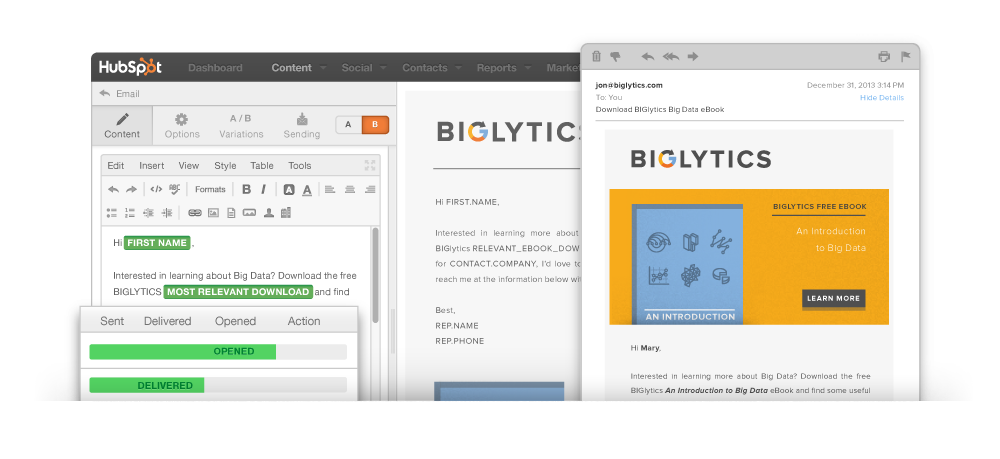Screen dimensions: 1000x459
Task: Reply to the email from jon@biglytics.com
Action: pos(648,57)
